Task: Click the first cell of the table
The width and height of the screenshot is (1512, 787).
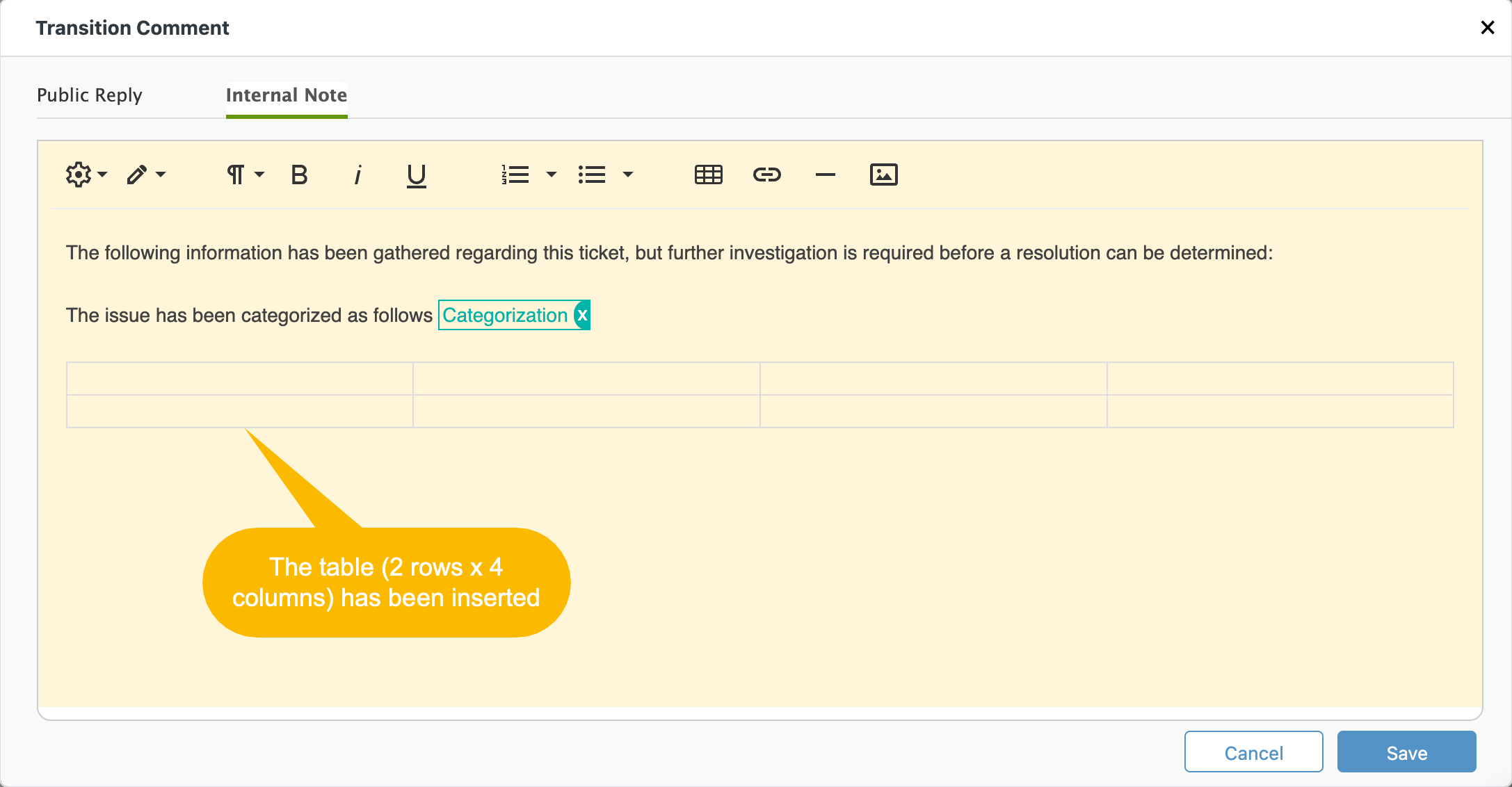Action: click(x=240, y=379)
